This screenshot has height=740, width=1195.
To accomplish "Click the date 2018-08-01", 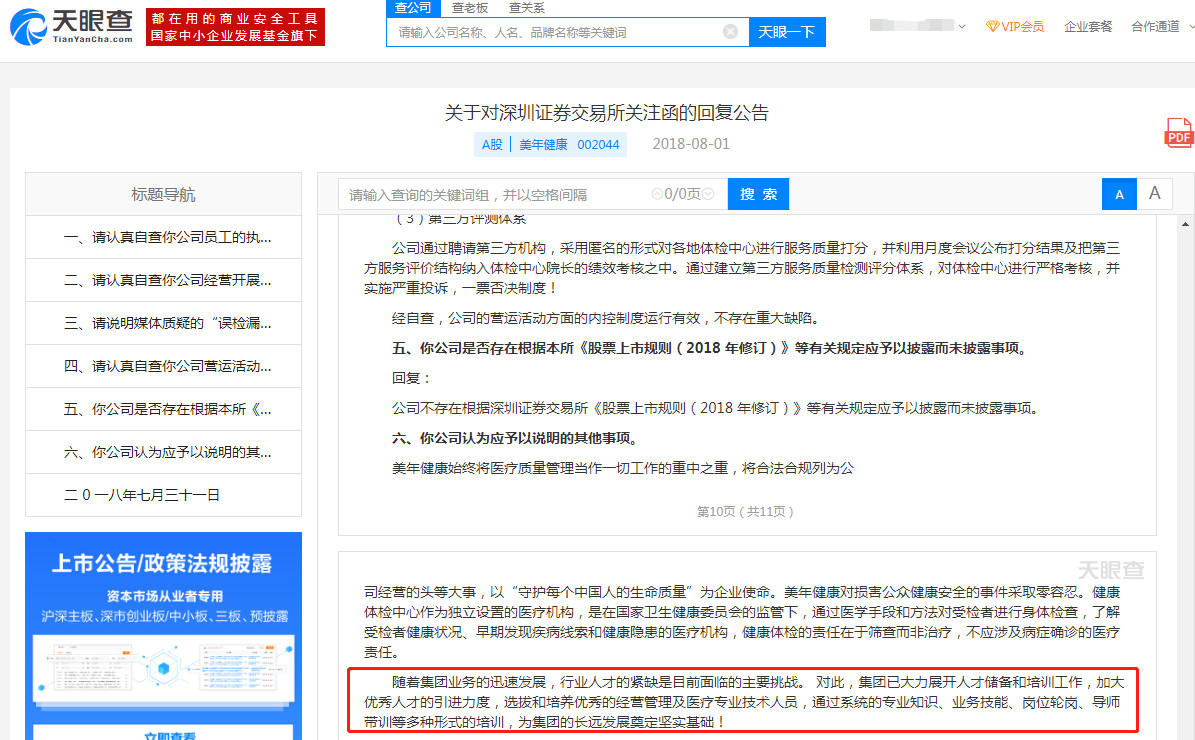I will coord(691,144).
